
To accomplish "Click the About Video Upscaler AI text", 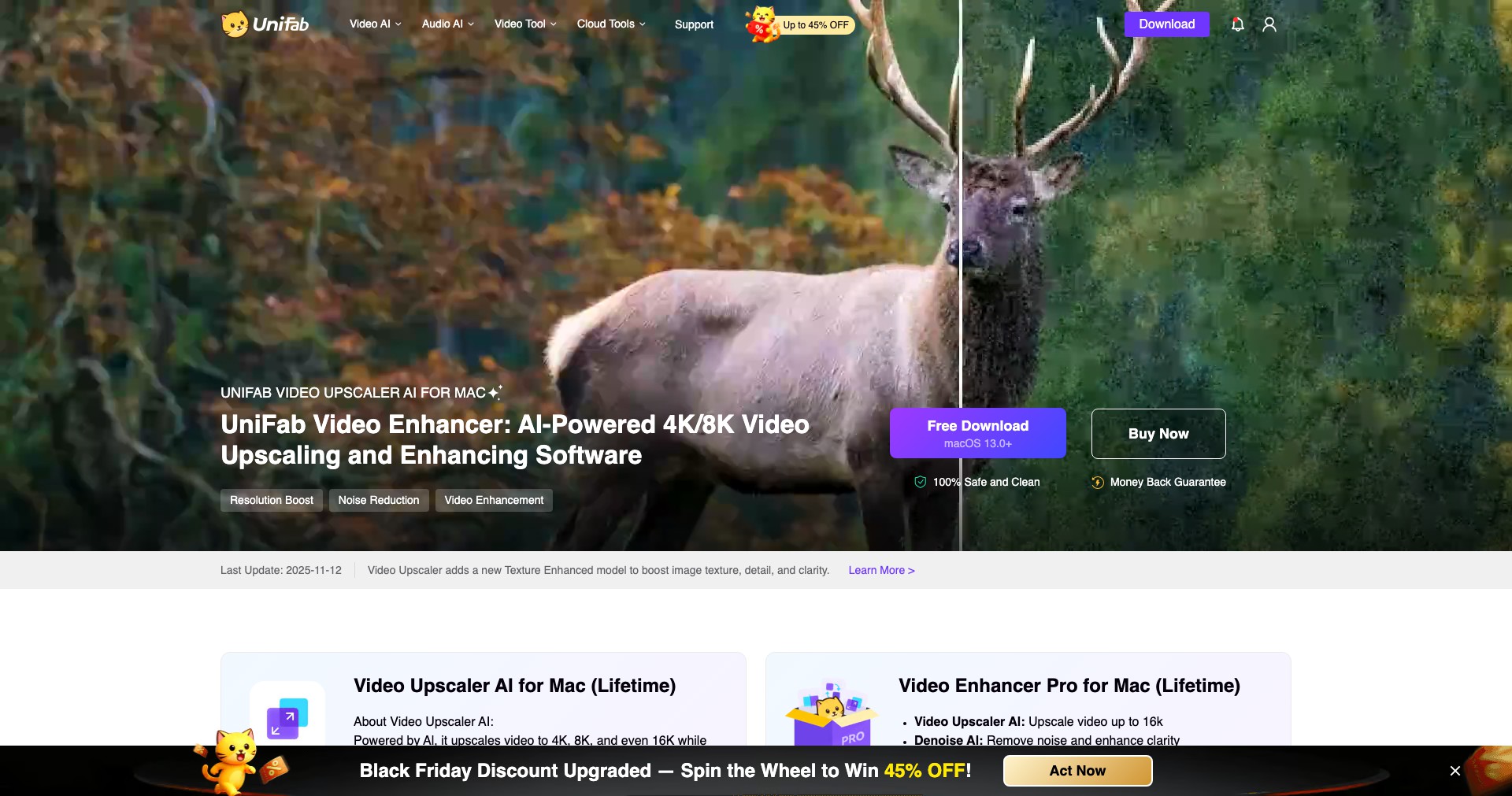I will click(x=424, y=721).
